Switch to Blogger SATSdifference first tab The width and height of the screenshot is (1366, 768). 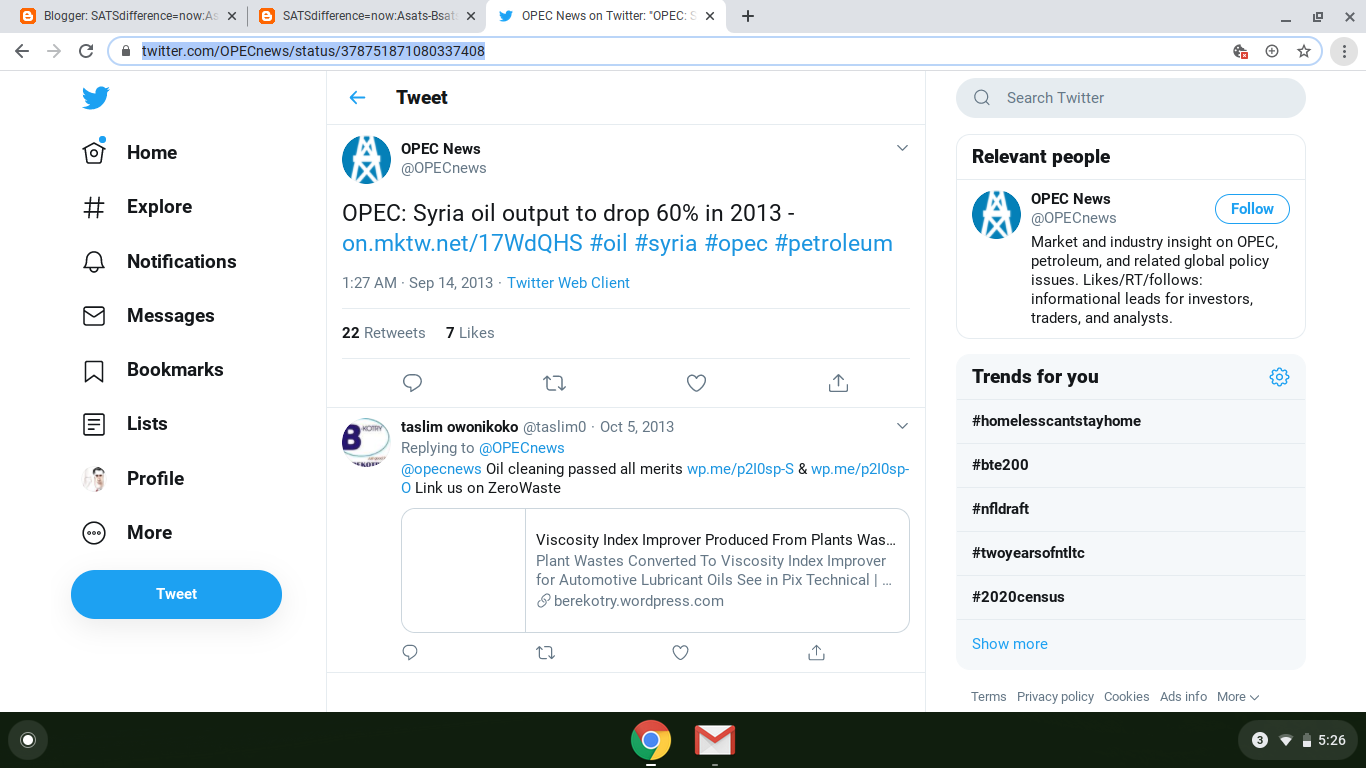128,16
